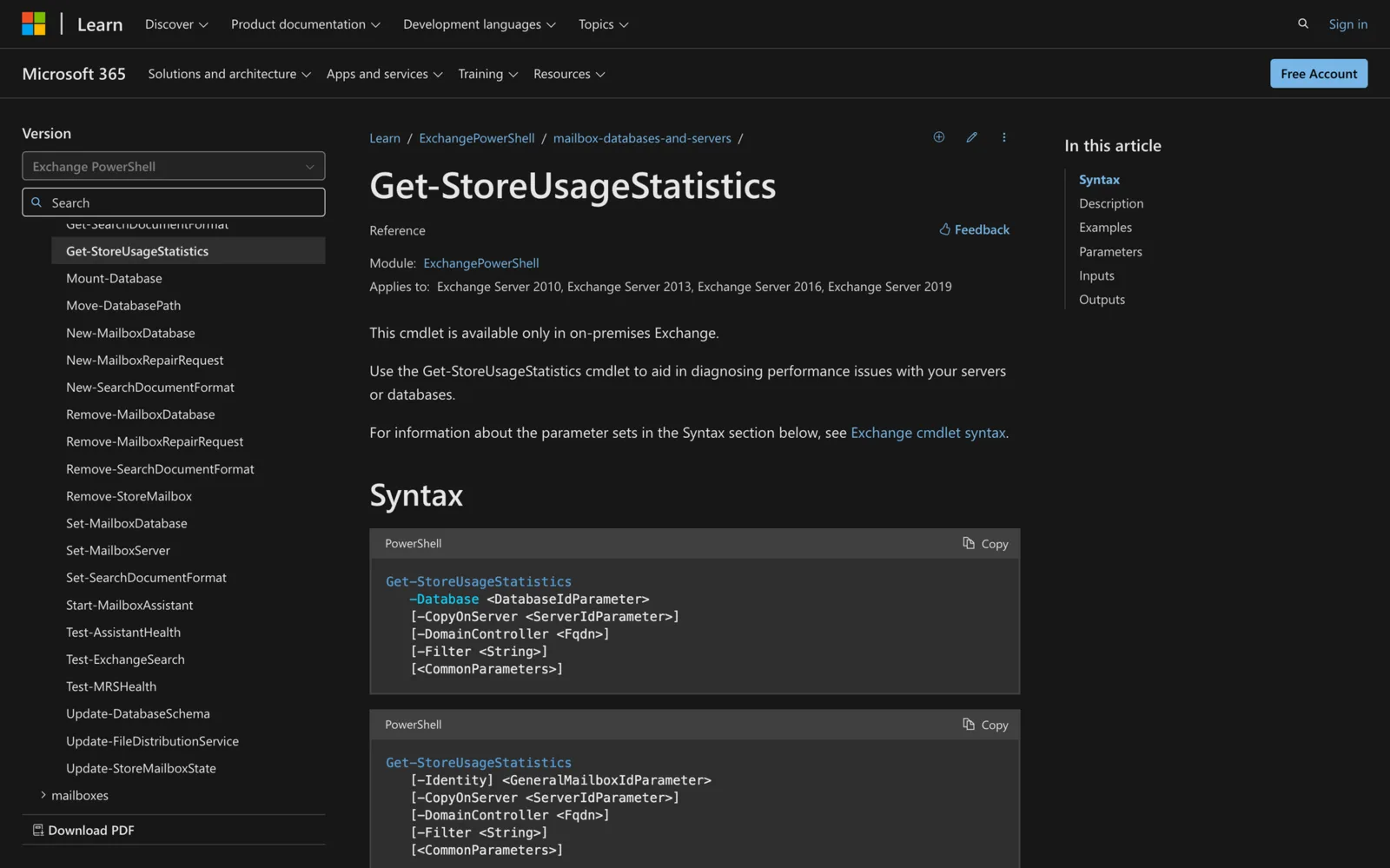The height and width of the screenshot is (868, 1390).
Task: Open Test-ExchangeSearch in the sidebar
Action: [125, 659]
